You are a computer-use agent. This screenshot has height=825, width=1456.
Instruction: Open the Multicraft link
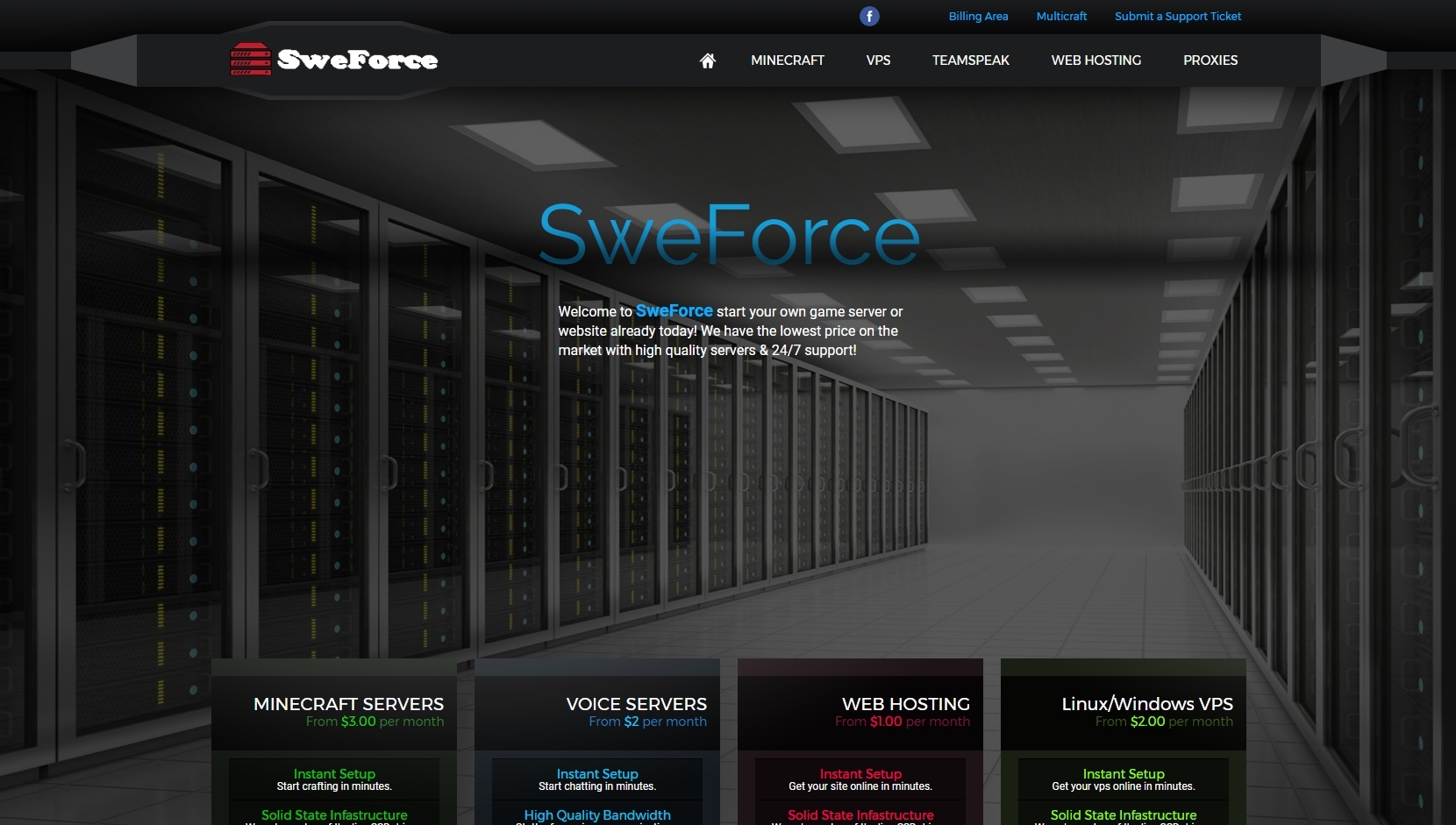pyautogui.click(x=1061, y=17)
